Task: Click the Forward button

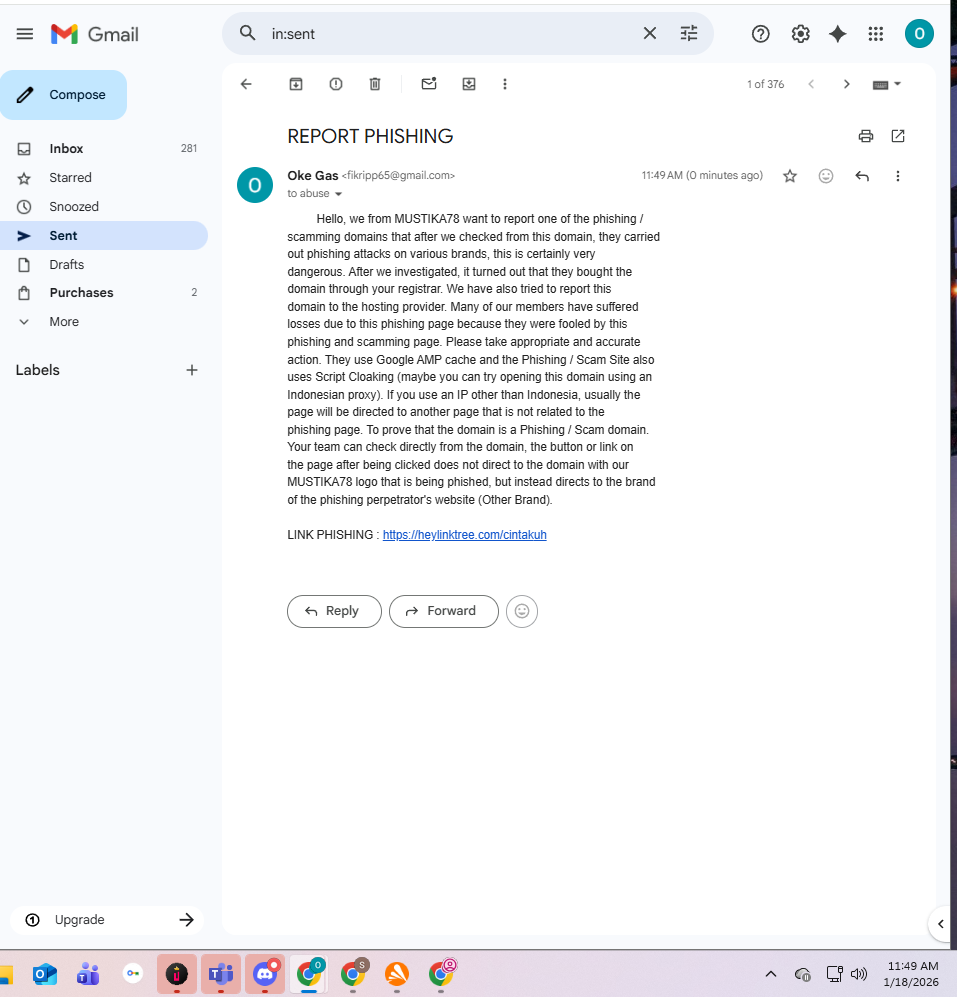Action: (x=444, y=611)
